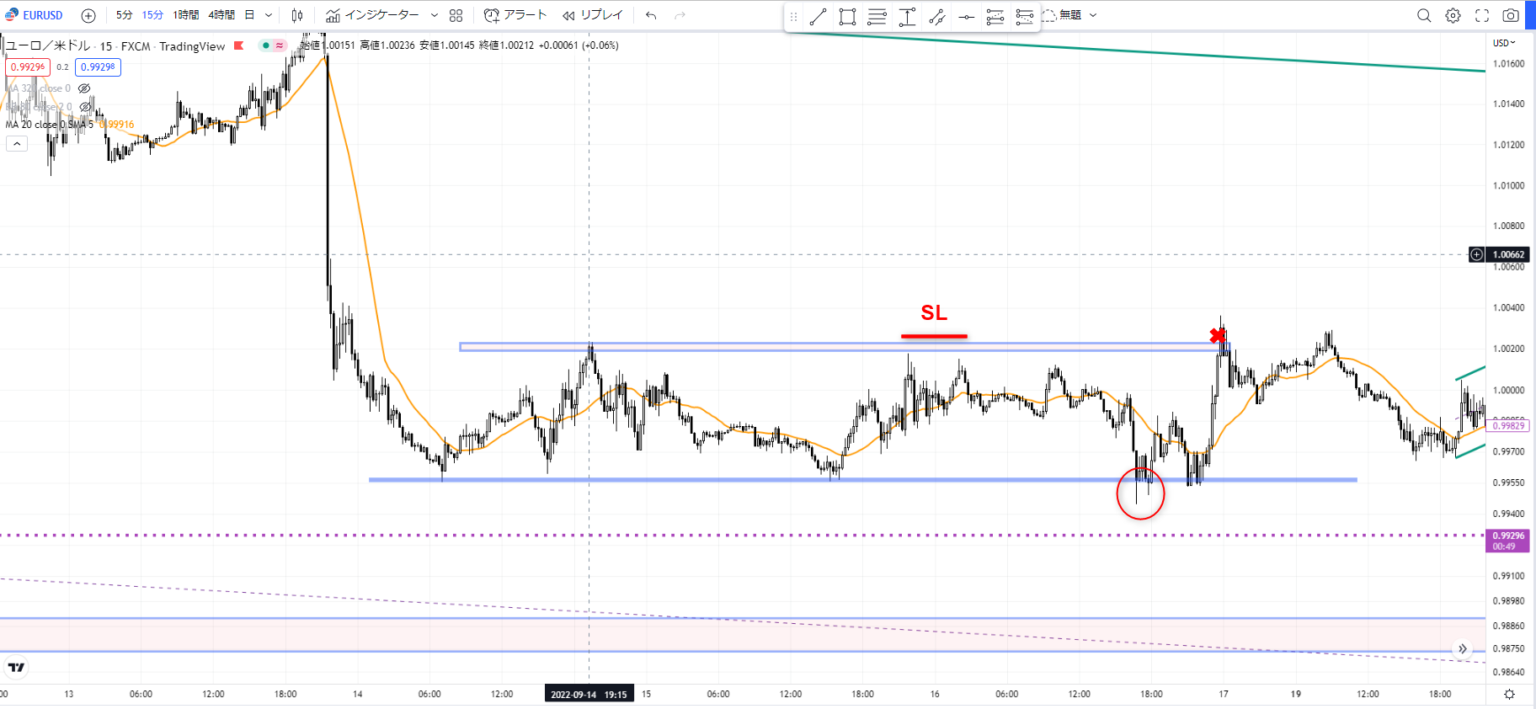Open the USD currency dropdown on price axis
The height and width of the screenshot is (709, 1536).
pos(1503,43)
